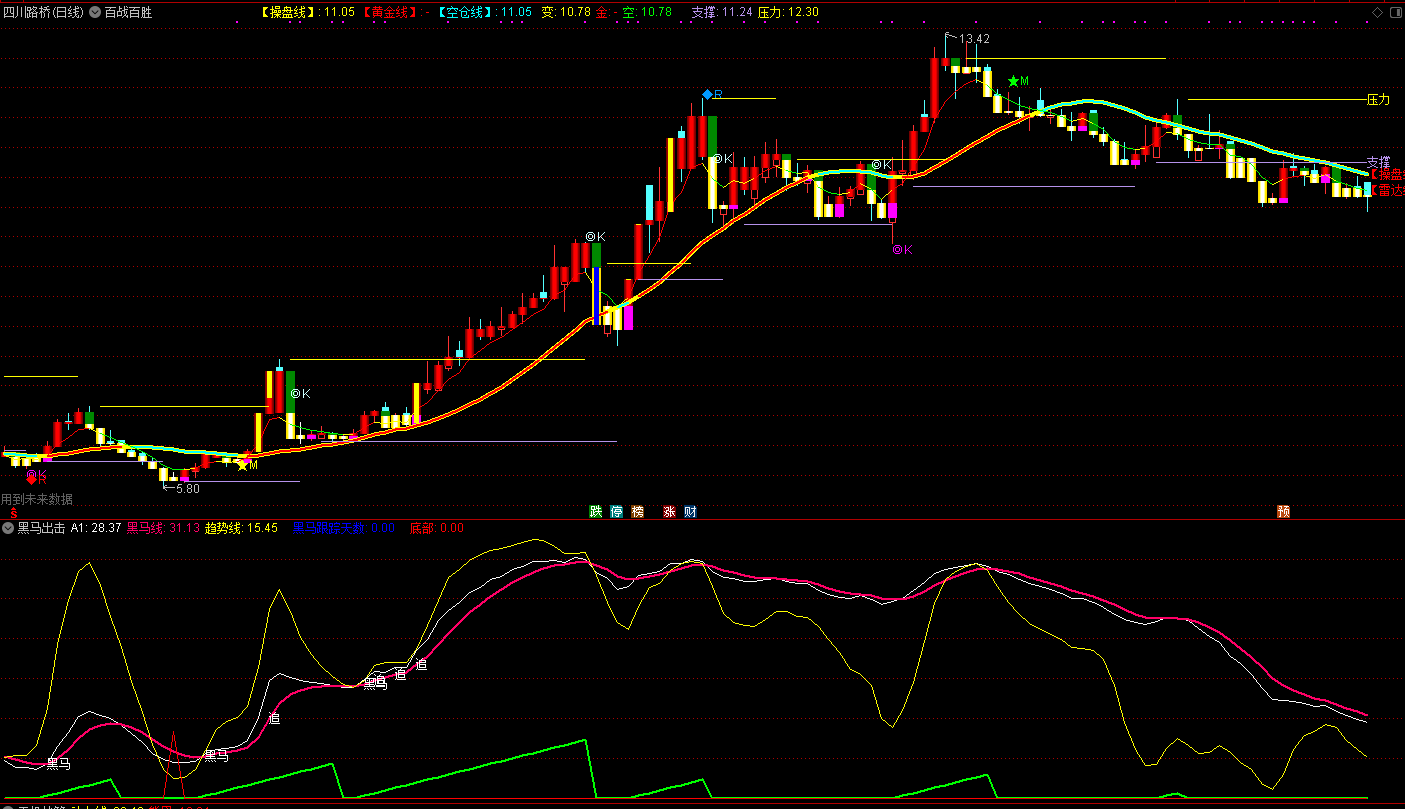Click the A1: 28.37 value
The height and width of the screenshot is (809, 1405).
96,528
